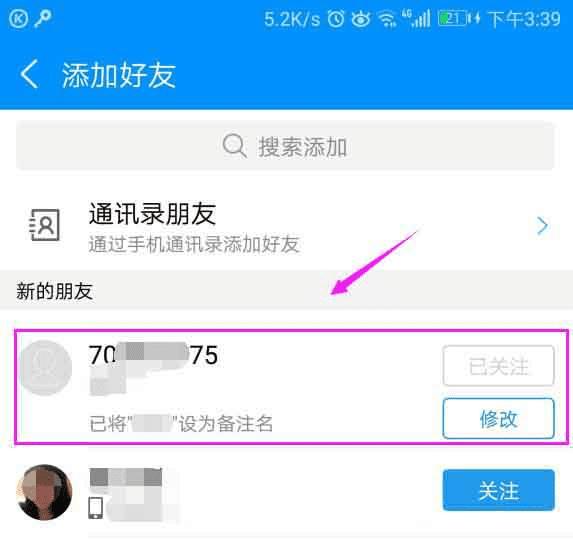This screenshot has width=573, height=540.
Task: Open the key icon in status bar
Action: pyautogui.click(x=43, y=18)
